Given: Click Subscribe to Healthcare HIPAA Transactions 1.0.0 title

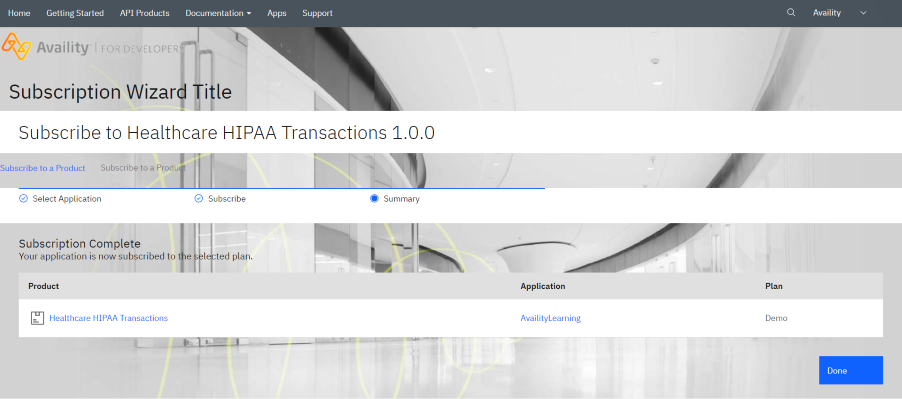Looking at the screenshot, I should 227,133.
